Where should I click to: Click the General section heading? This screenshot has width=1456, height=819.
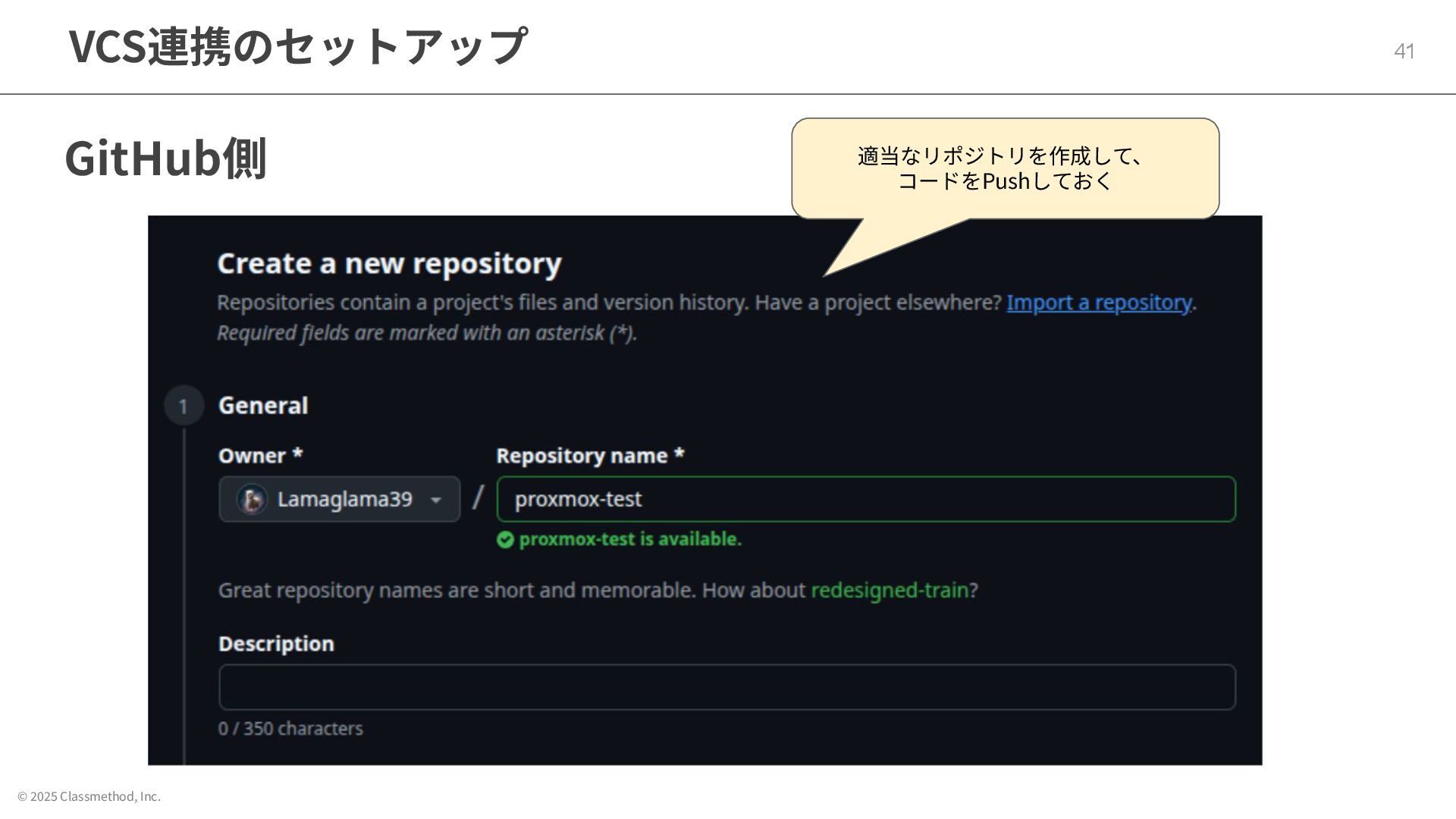263,406
